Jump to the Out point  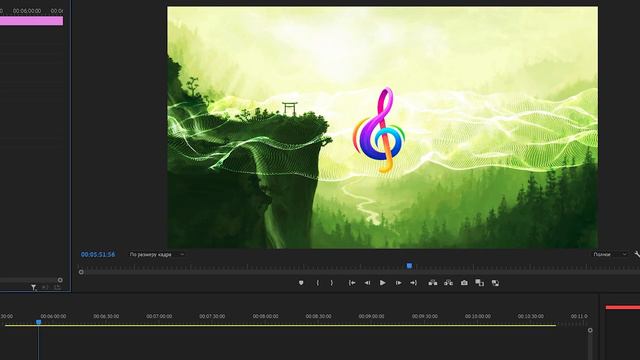pos(413,283)
